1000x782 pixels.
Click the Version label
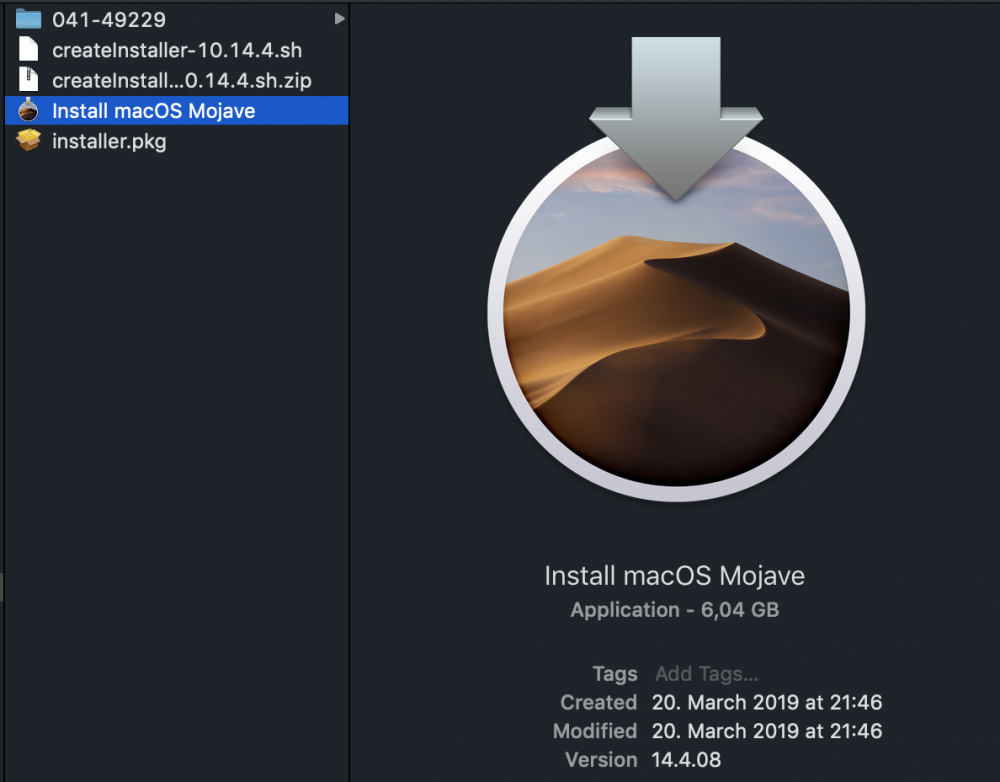click(601, 760)
